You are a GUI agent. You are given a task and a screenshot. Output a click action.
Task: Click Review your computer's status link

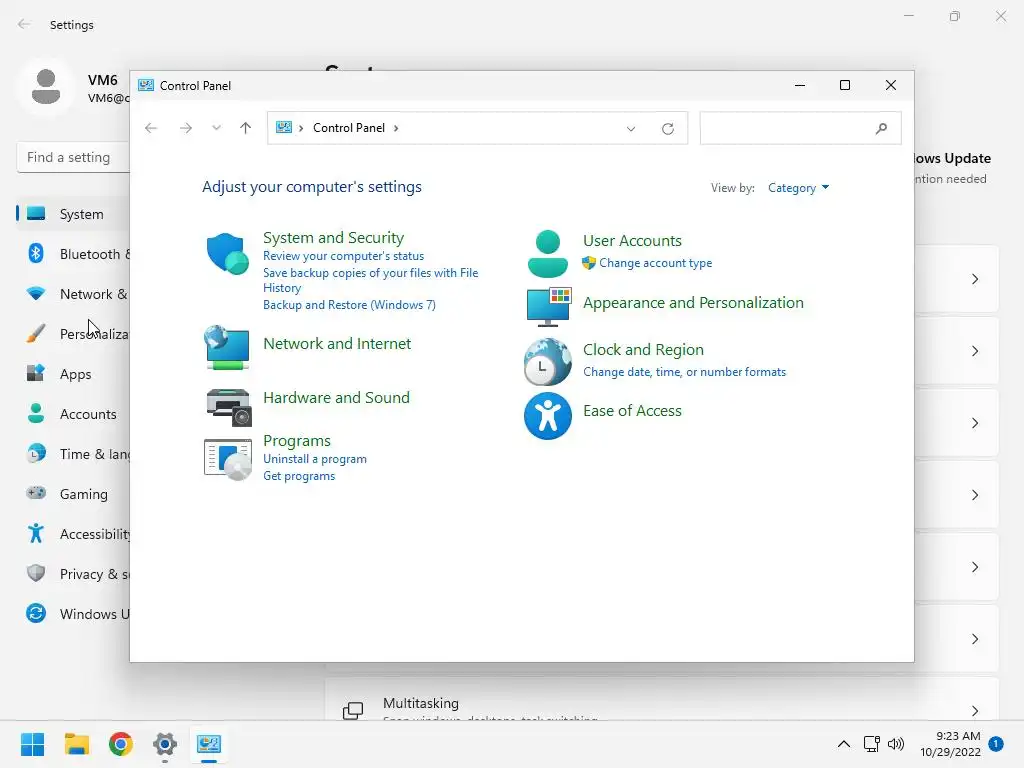point(344,256)
